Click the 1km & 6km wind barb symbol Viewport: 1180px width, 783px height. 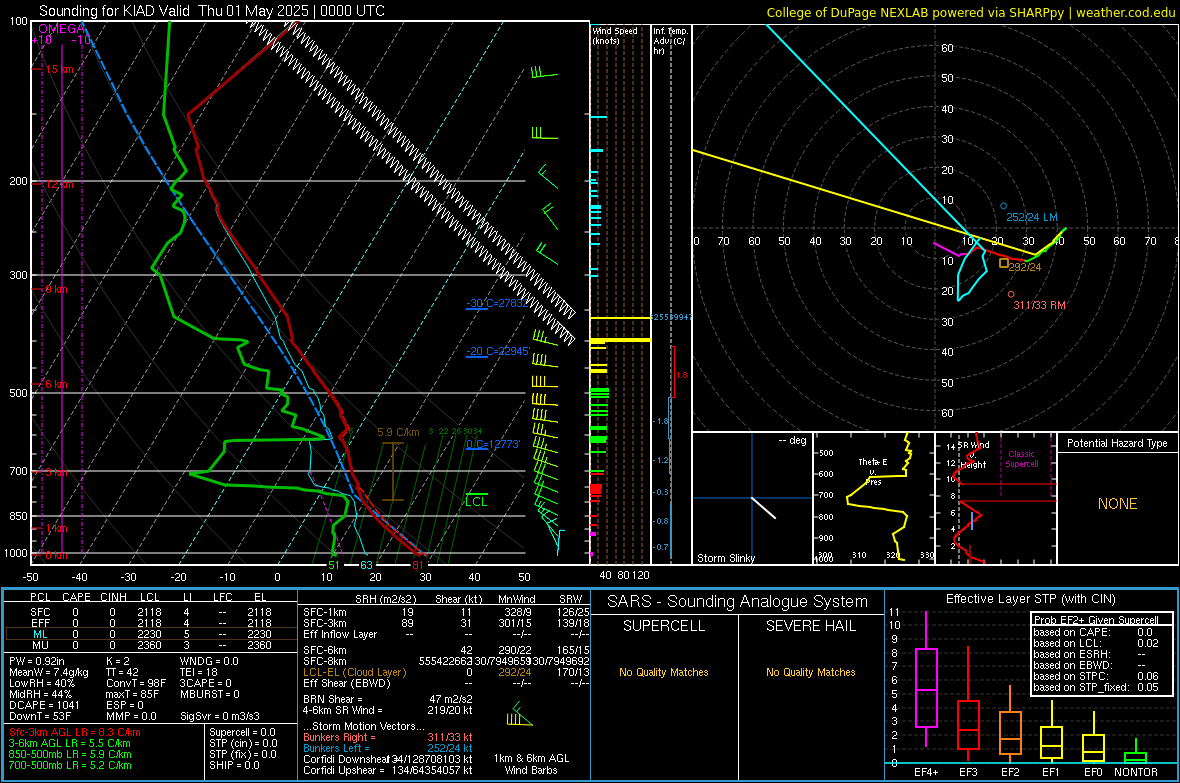(x=519, y=715)
